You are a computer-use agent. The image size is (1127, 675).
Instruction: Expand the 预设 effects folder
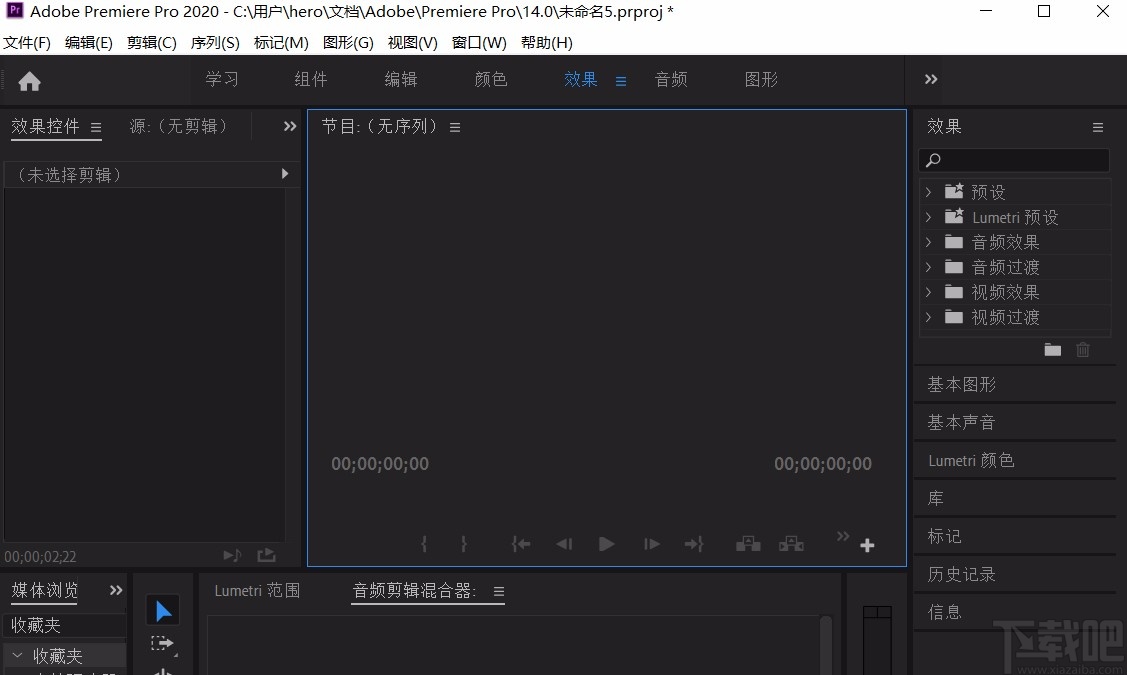(x=928, y=192)
